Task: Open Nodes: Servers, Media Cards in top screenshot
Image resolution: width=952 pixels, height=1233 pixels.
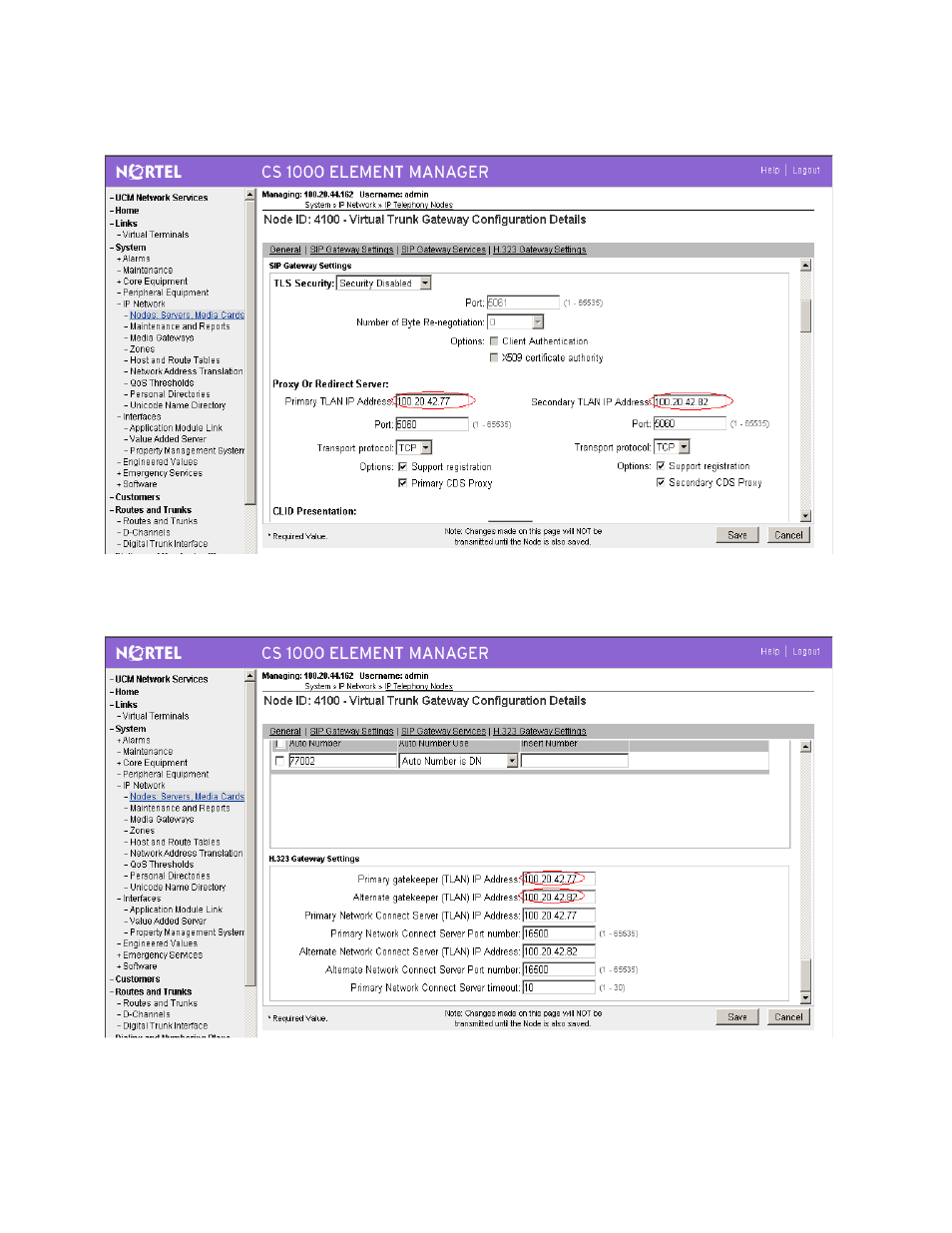Action: click(x=187, y=315)
